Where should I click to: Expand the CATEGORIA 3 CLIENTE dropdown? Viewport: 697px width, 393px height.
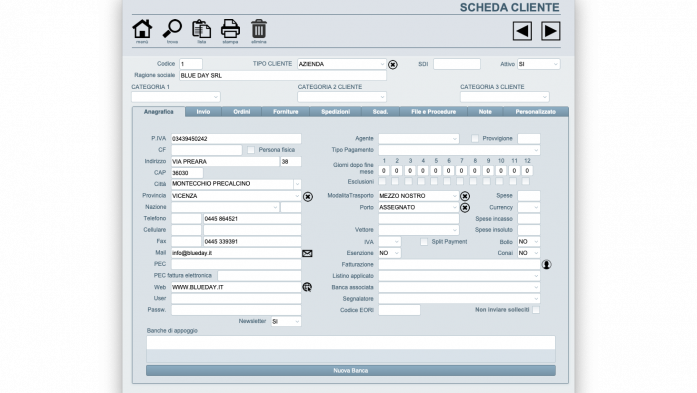pos(505,96)
